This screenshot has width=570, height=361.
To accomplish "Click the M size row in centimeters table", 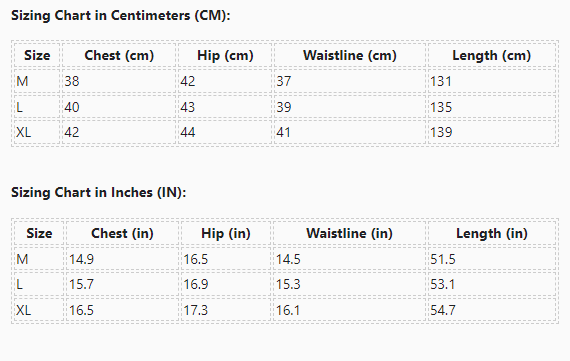I will click(285, 81).
